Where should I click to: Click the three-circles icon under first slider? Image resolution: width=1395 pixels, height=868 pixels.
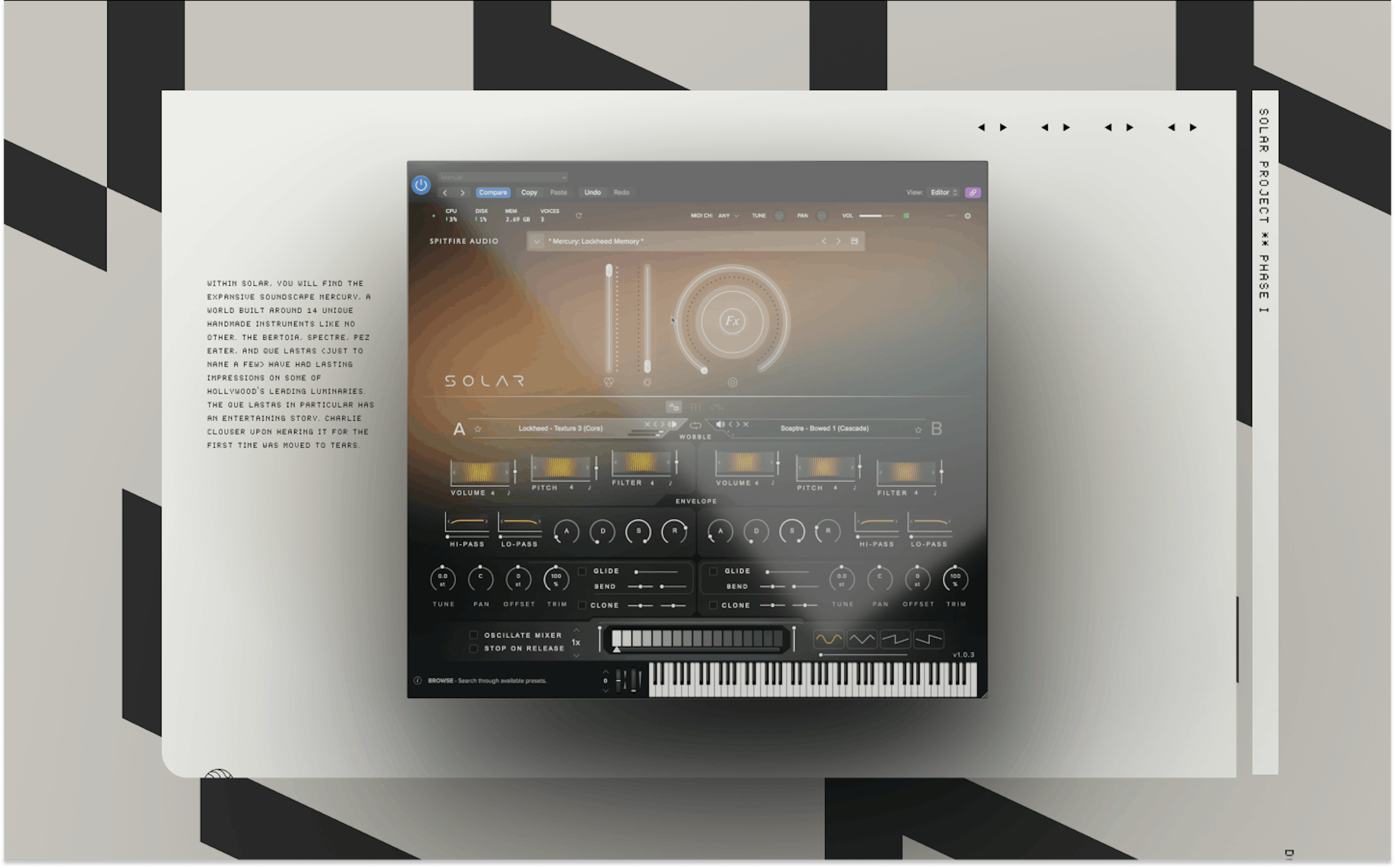tap(609, 382)
